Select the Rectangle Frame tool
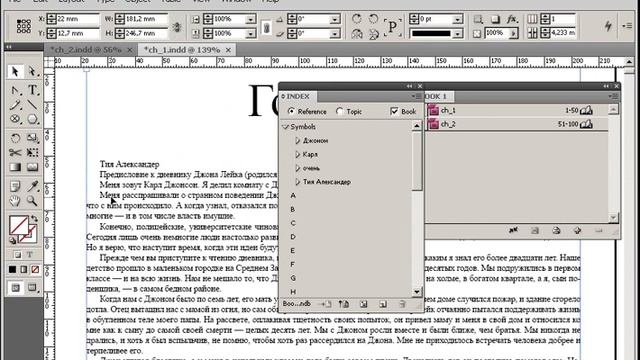Viewport: 640px width, 360px height. pyautogui.click(x=15, y=119)
